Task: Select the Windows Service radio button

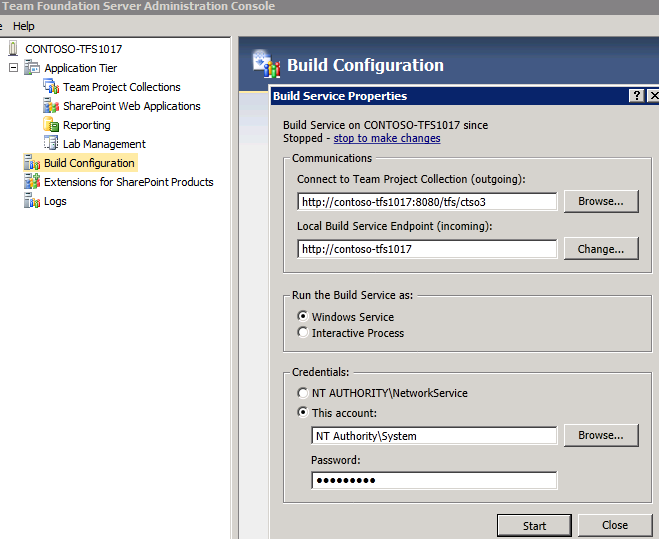Action: coord(303,316)
